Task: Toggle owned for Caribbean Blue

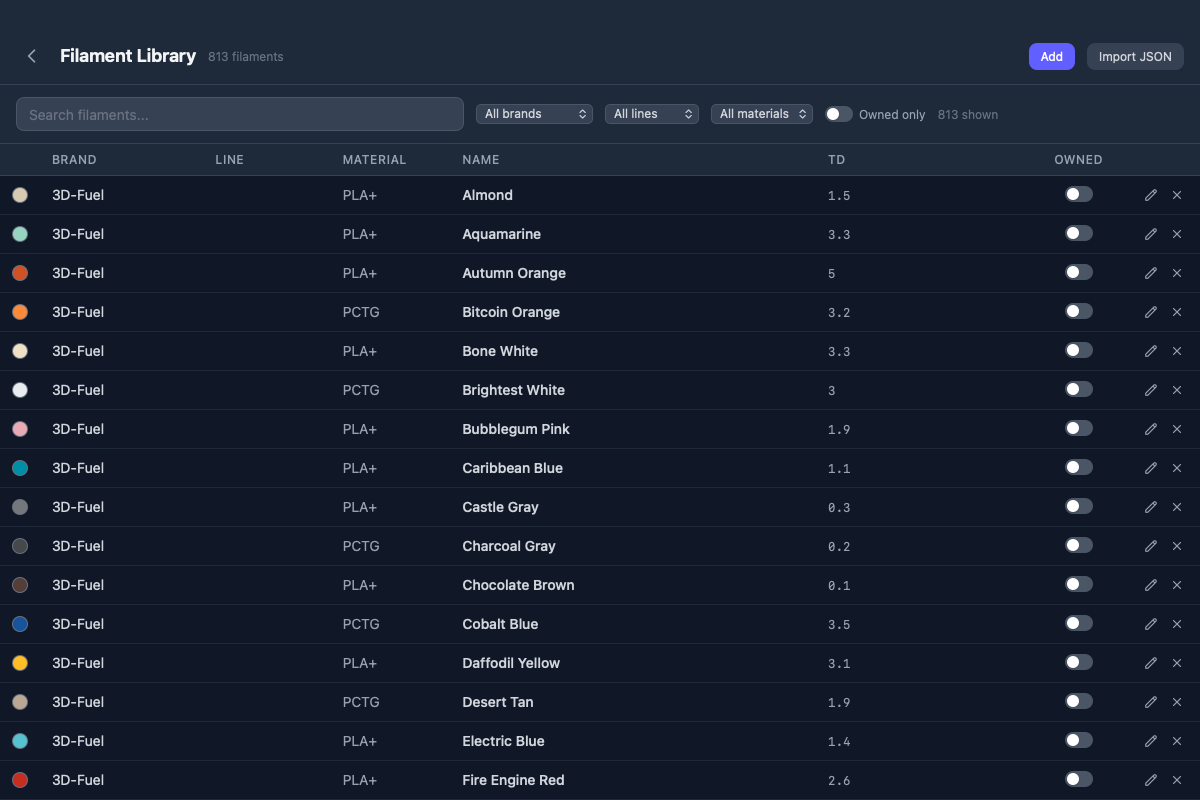Action: click(x=1079, y=467)
